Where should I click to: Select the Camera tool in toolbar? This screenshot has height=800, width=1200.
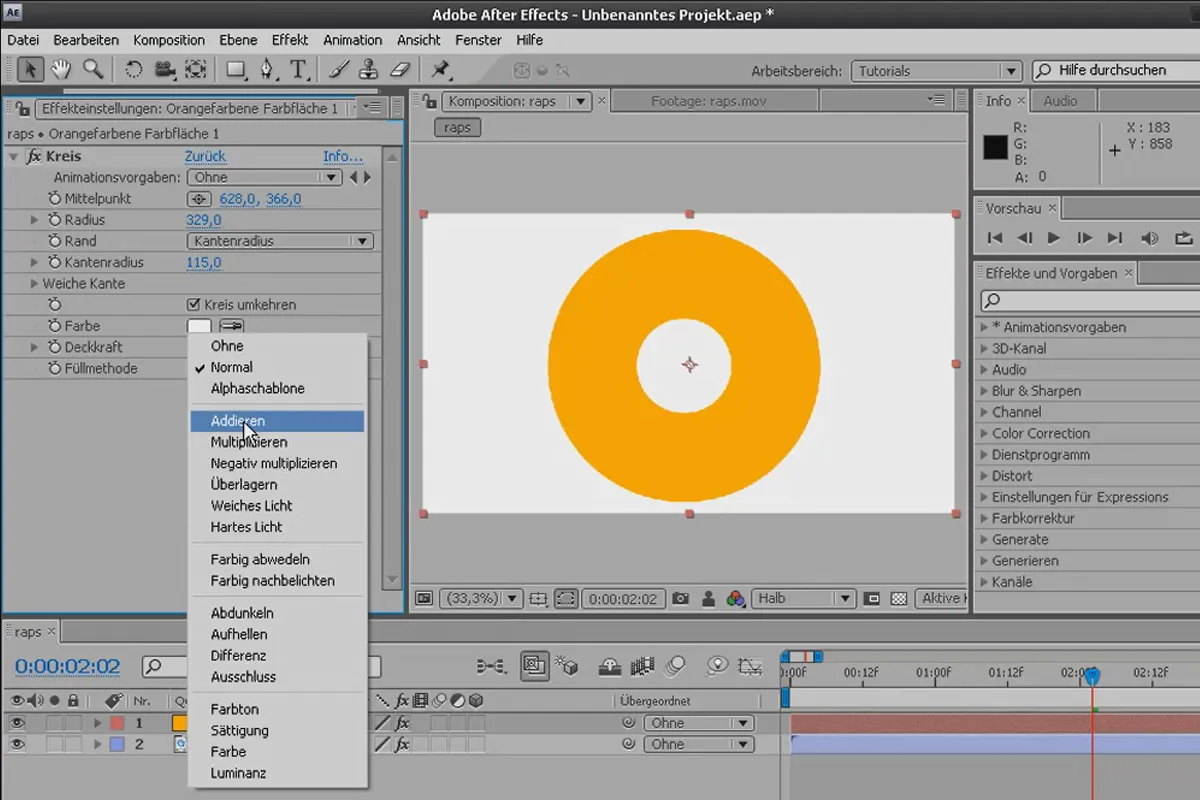[164, 69]
